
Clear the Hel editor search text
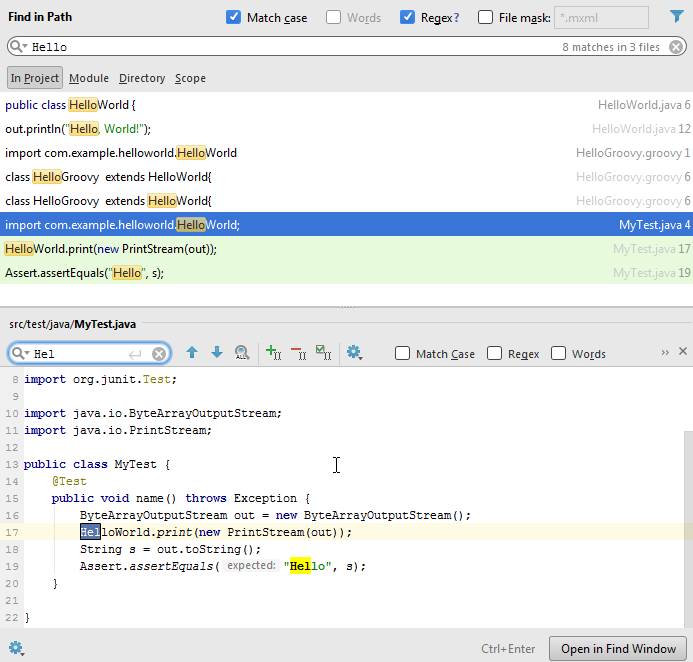click(x=159, y=354)
